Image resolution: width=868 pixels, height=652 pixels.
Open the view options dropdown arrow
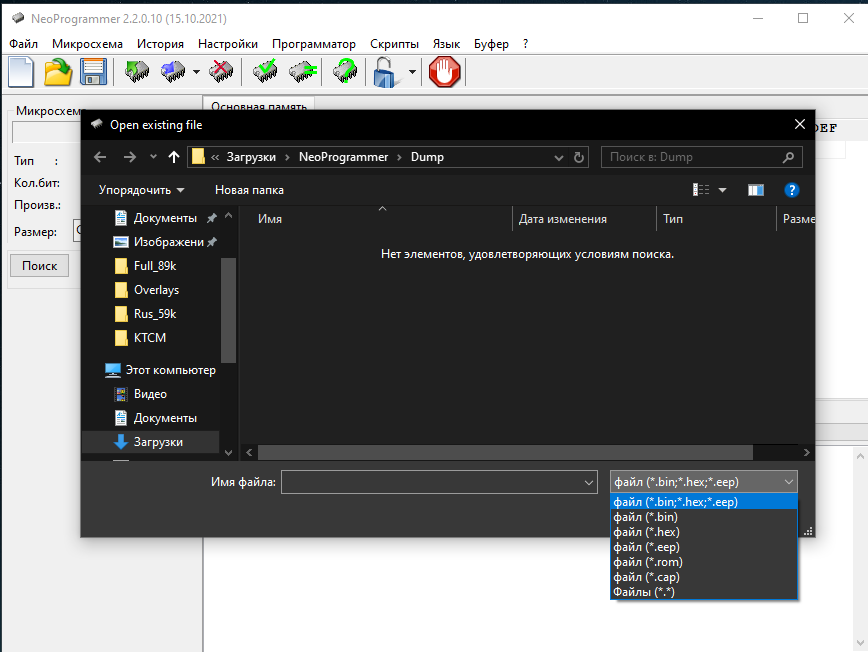pos(722,190)
